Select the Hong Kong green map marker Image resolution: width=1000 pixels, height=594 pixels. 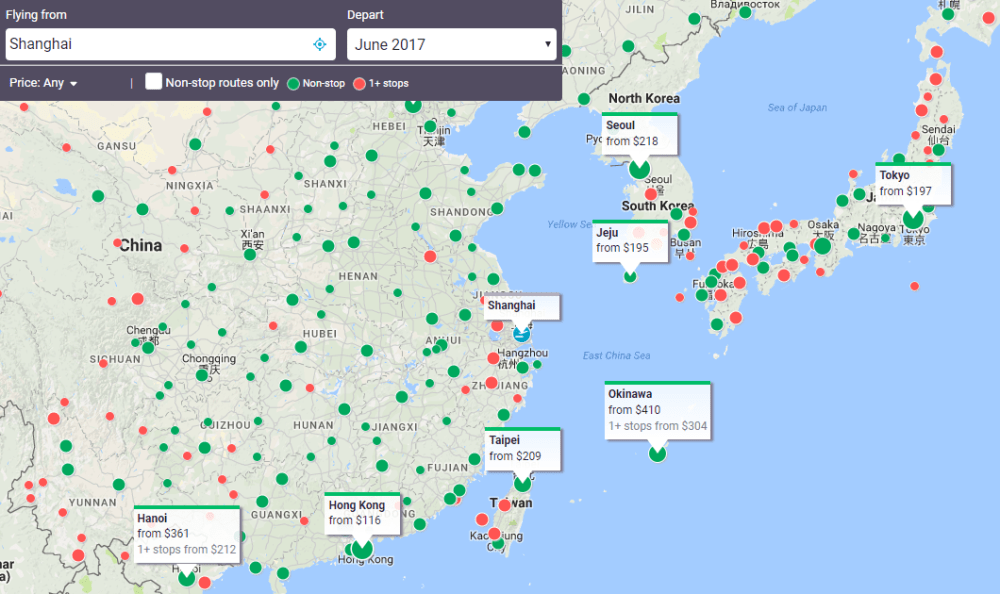pos(362,548)
